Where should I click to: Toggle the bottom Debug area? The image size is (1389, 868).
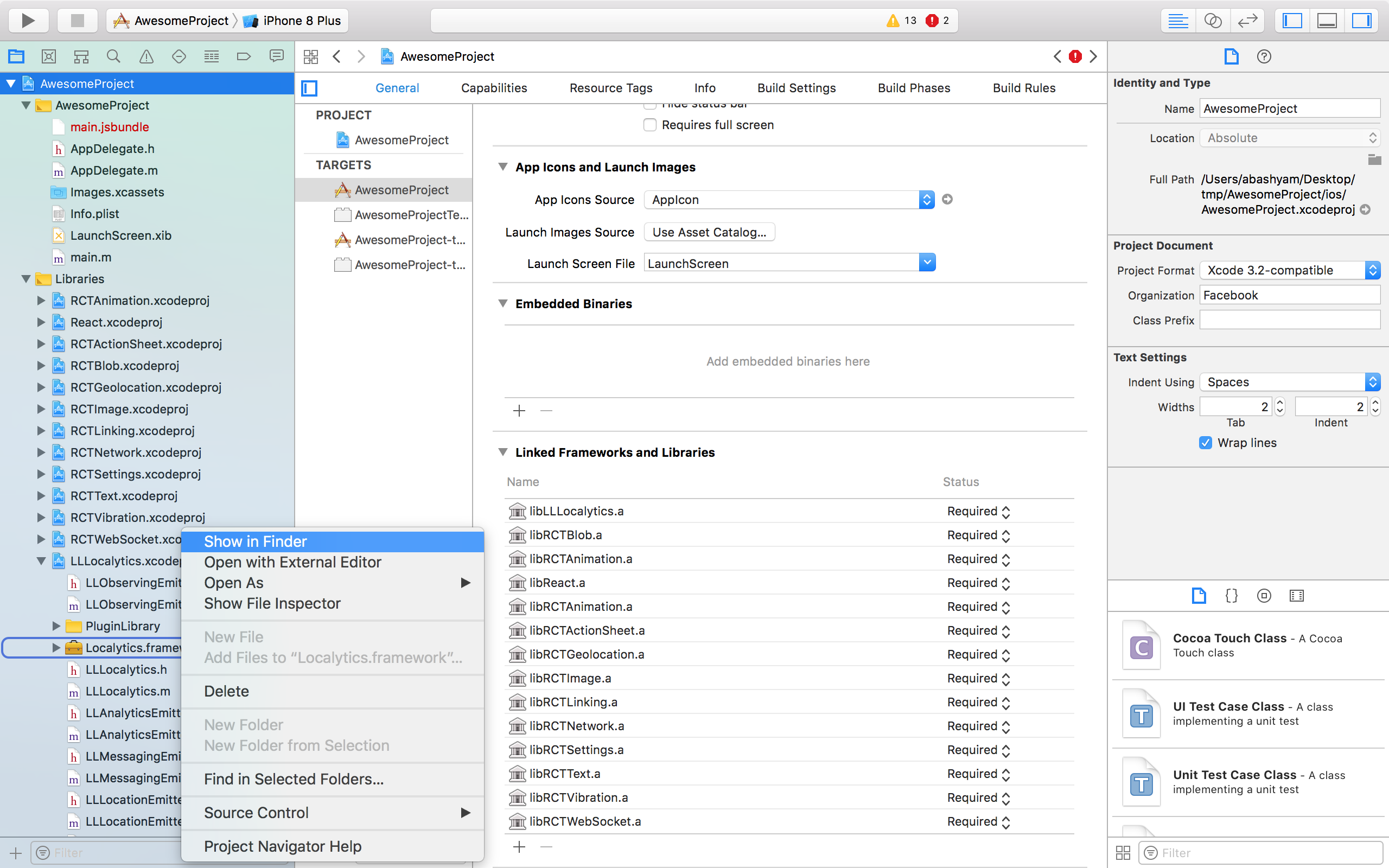1327,21
